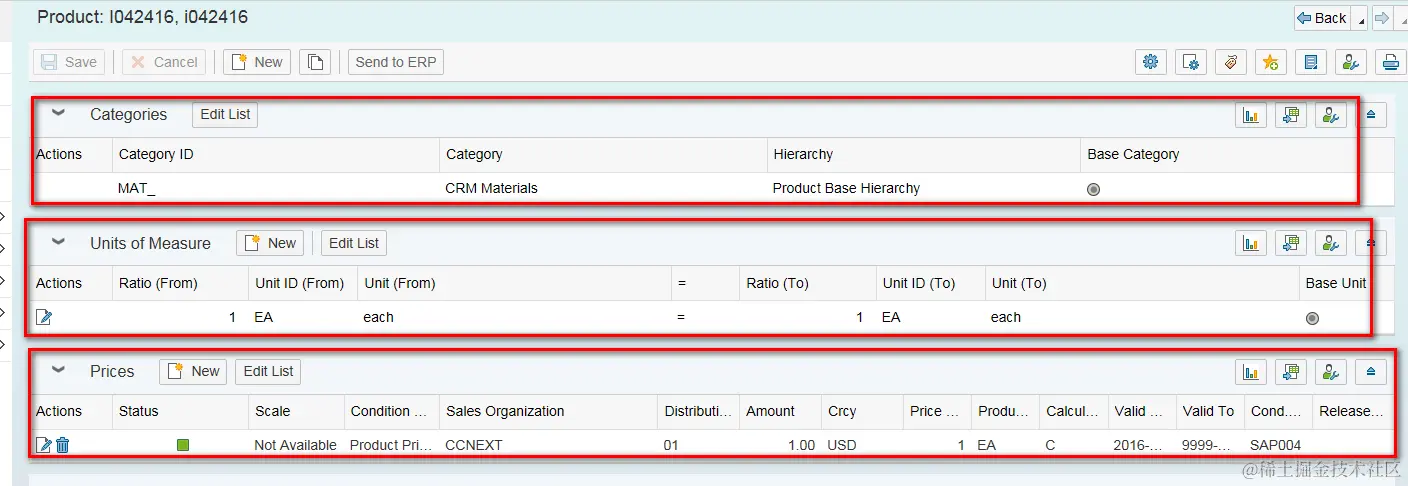Collapse the Units of Measure section chevron

(58, 242)
